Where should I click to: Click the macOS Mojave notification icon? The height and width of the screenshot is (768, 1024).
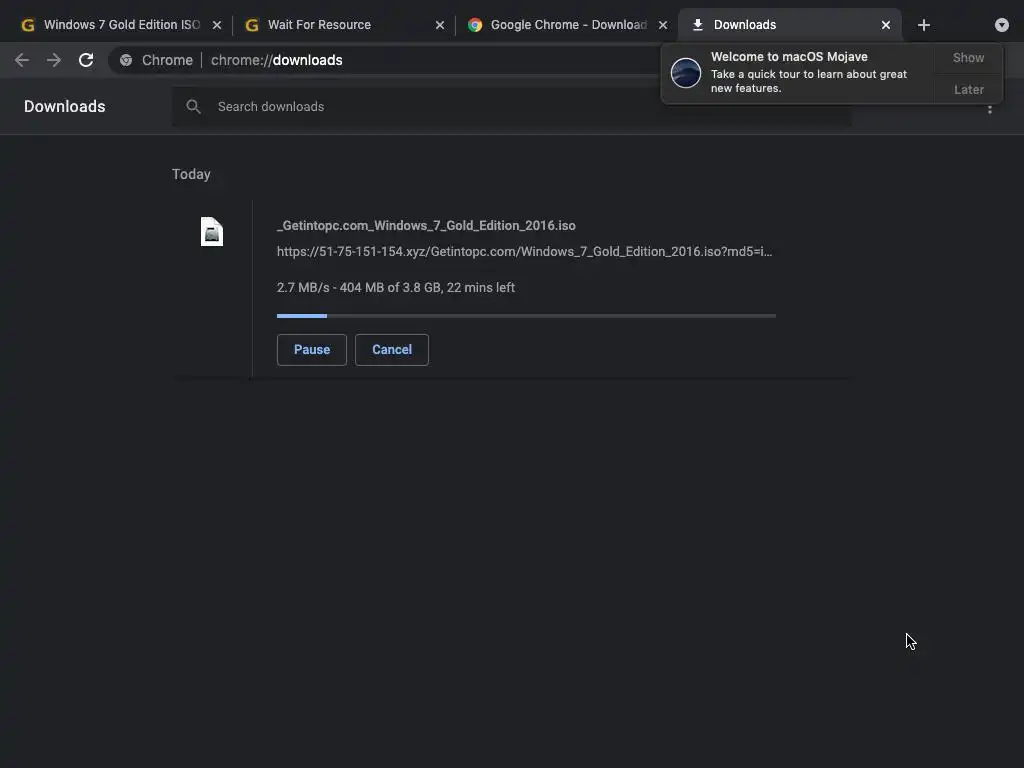[x=686, y=72]
